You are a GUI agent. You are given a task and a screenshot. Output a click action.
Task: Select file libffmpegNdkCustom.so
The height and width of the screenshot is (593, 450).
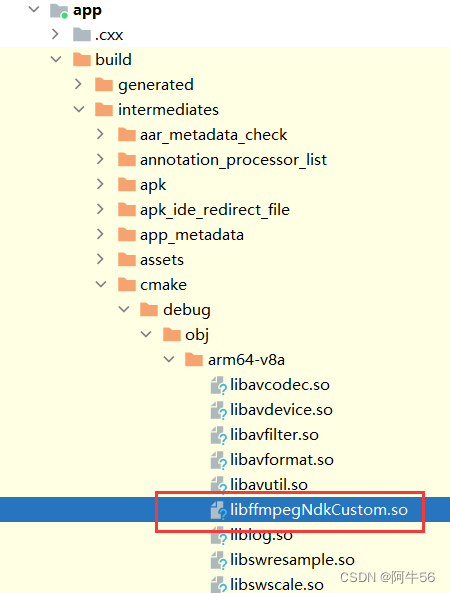[x=319, y=510]
